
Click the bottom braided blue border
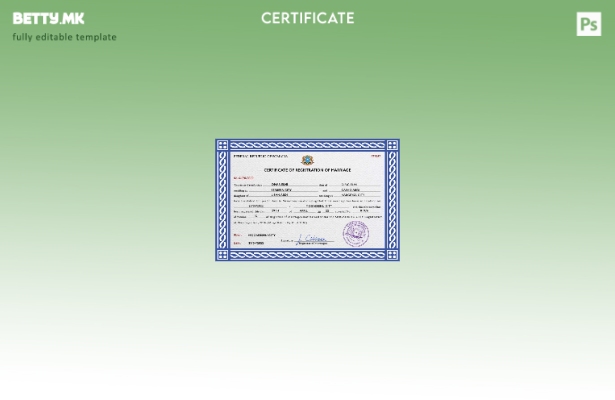pyautogui.click(x=307, y=255)
